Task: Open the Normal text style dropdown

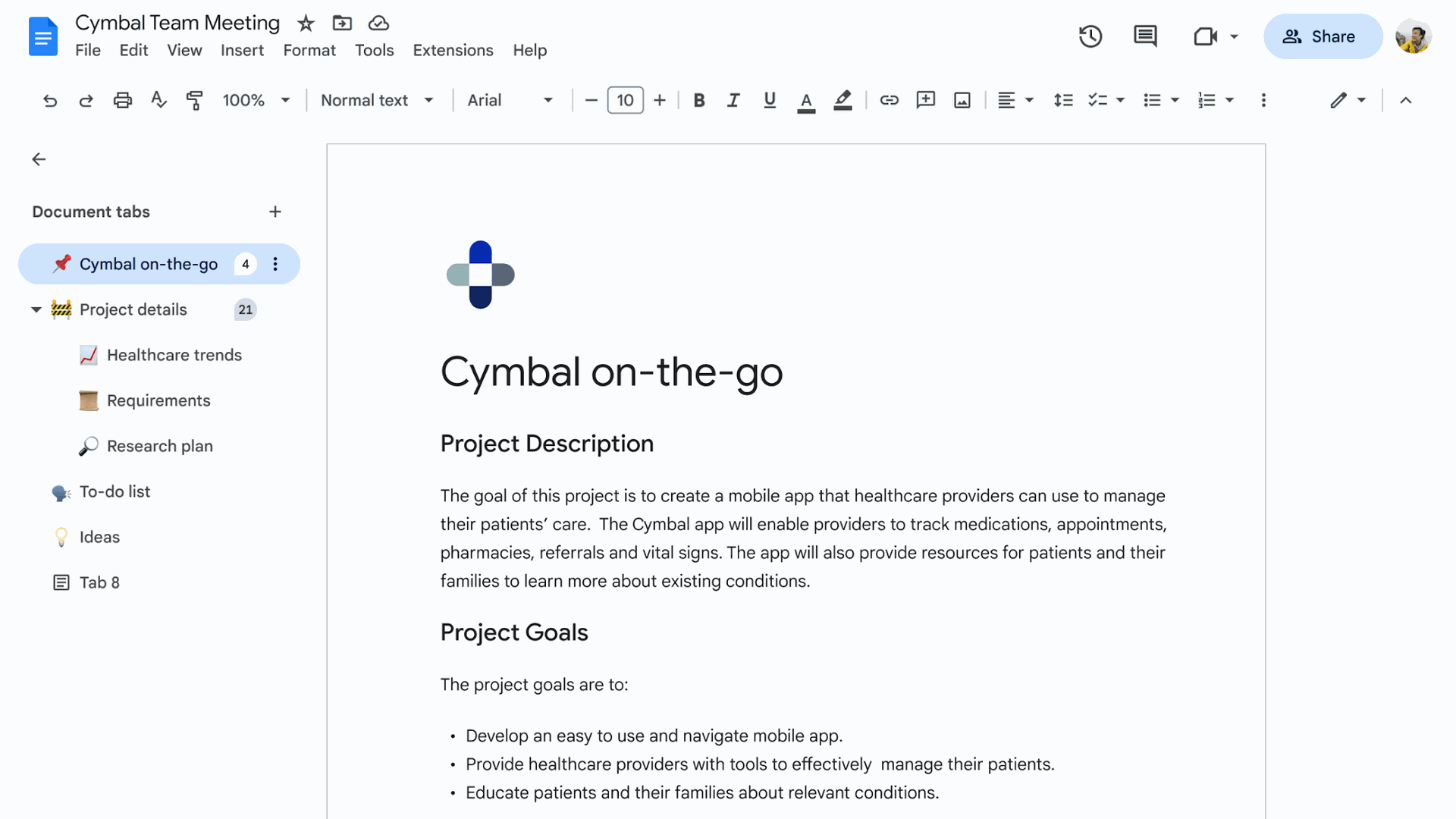Action: [377, 100]
